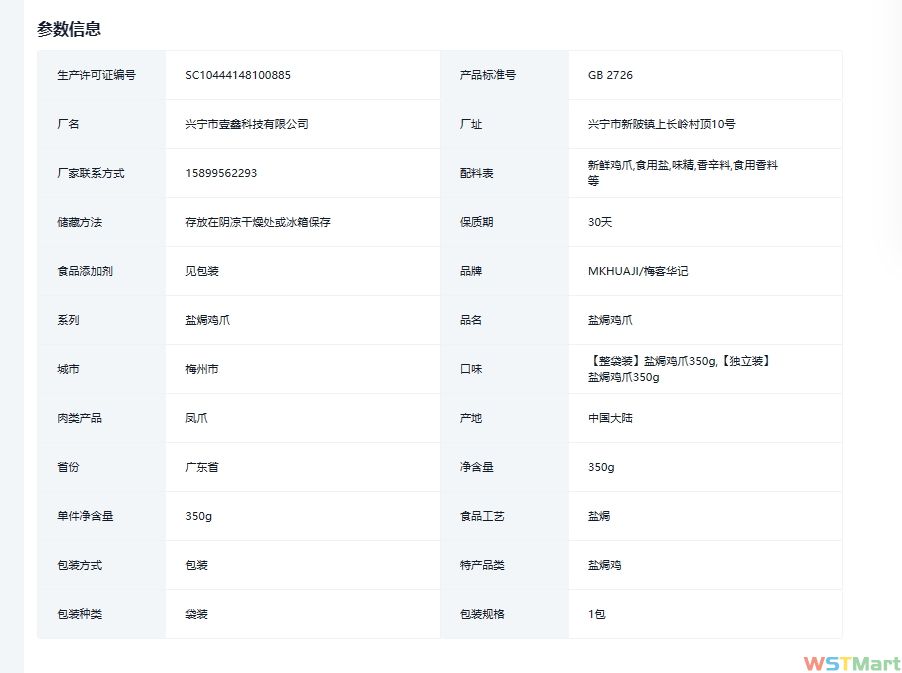Open the brand MKHUAJI/梅客华记

click(x=638, y=271)
